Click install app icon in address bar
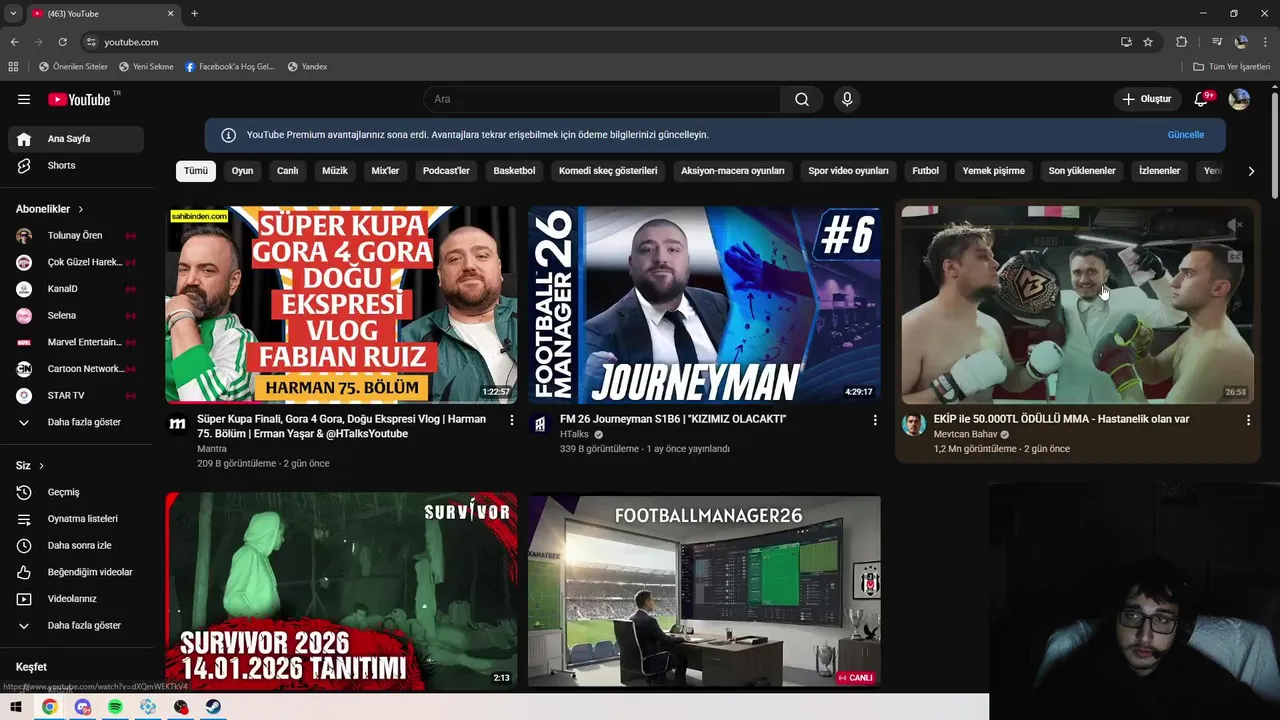This screenshot has height=720, width=1280. coord(1126,42)
